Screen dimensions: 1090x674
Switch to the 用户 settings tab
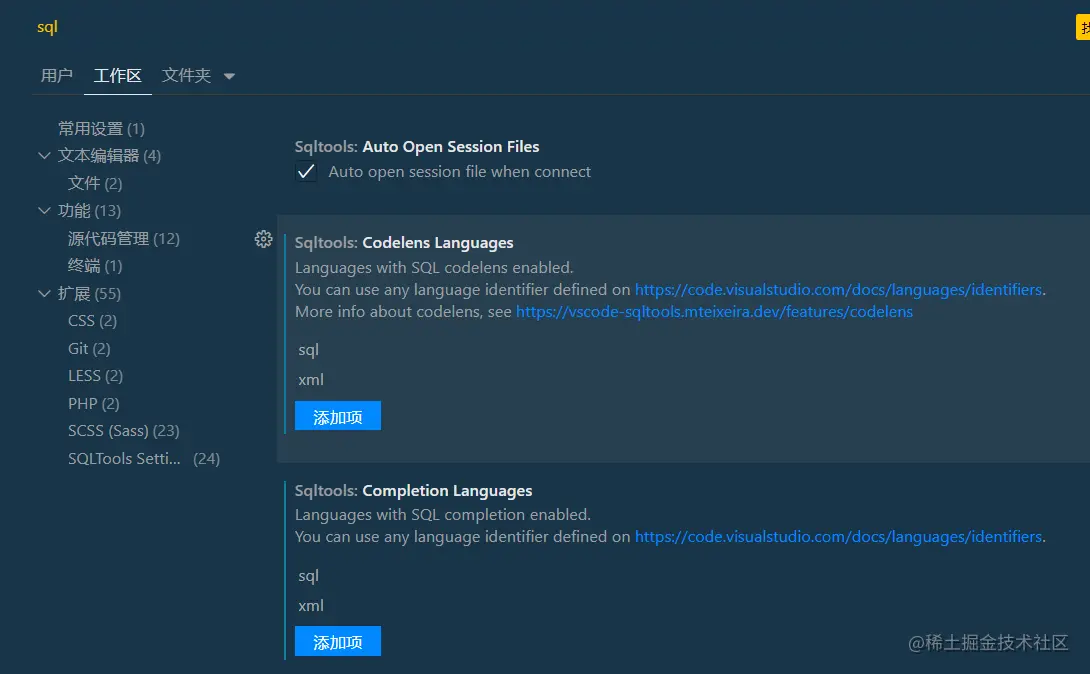point(56,75)
